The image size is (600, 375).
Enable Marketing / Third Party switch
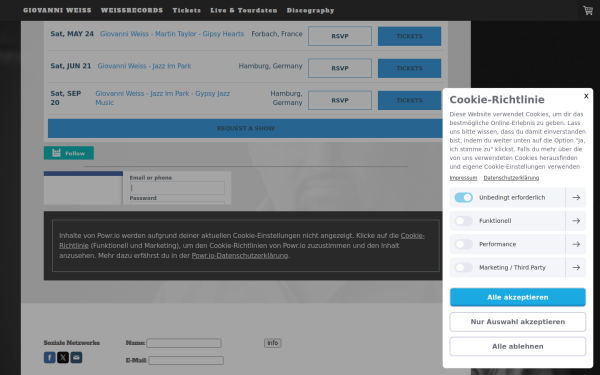pyautogui.click(x=463, y=267)
